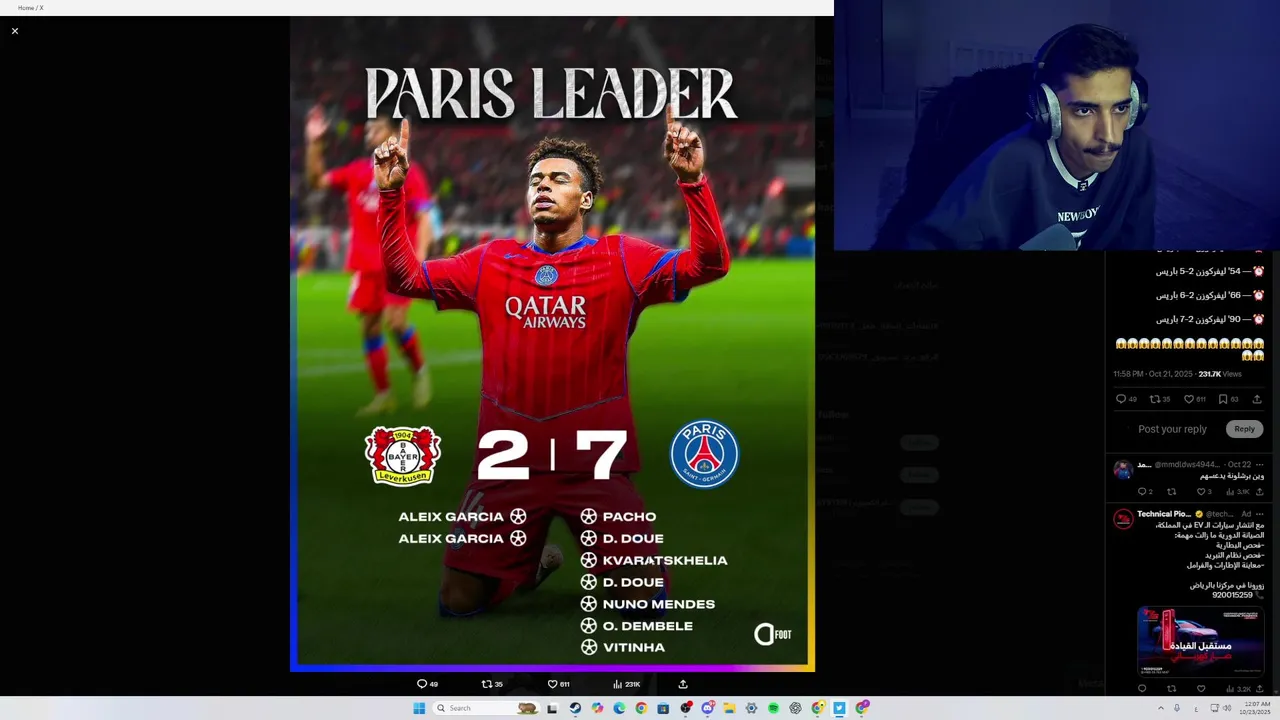Viewport: 1280px width, 720px height.
Task: Open the Technical Pio... advertiser profile name
Action: (1164, 514)
